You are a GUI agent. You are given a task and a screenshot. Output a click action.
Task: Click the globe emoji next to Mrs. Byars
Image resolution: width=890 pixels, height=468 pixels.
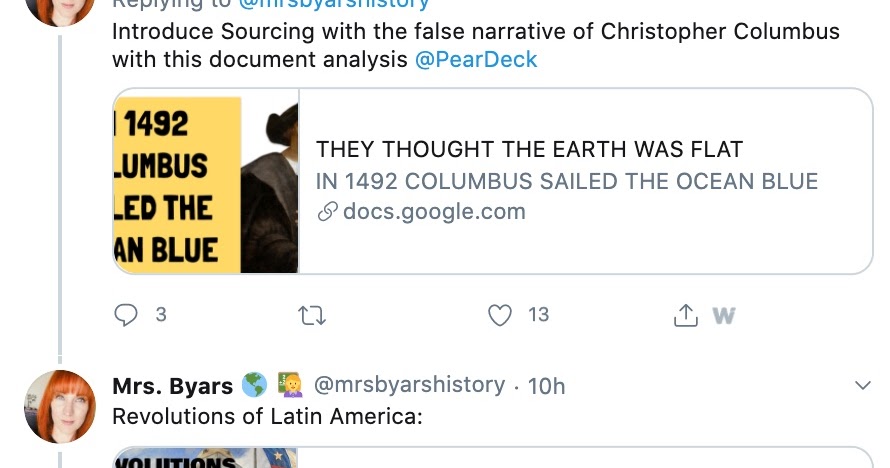tap(255, 385)
